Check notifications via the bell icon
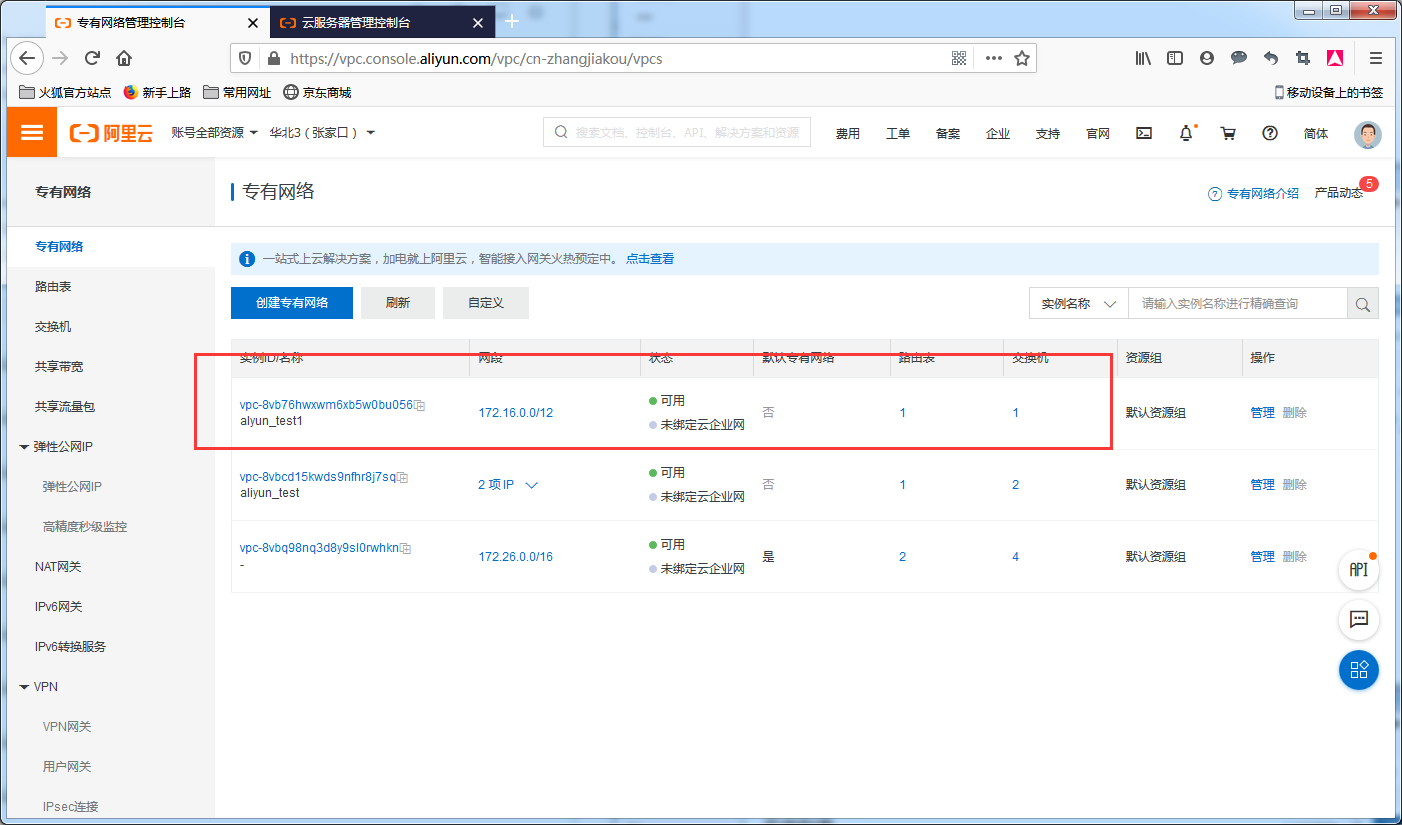Image resolution: width=1402 pixels, height=825 pixels. (x=1186, y=132)
